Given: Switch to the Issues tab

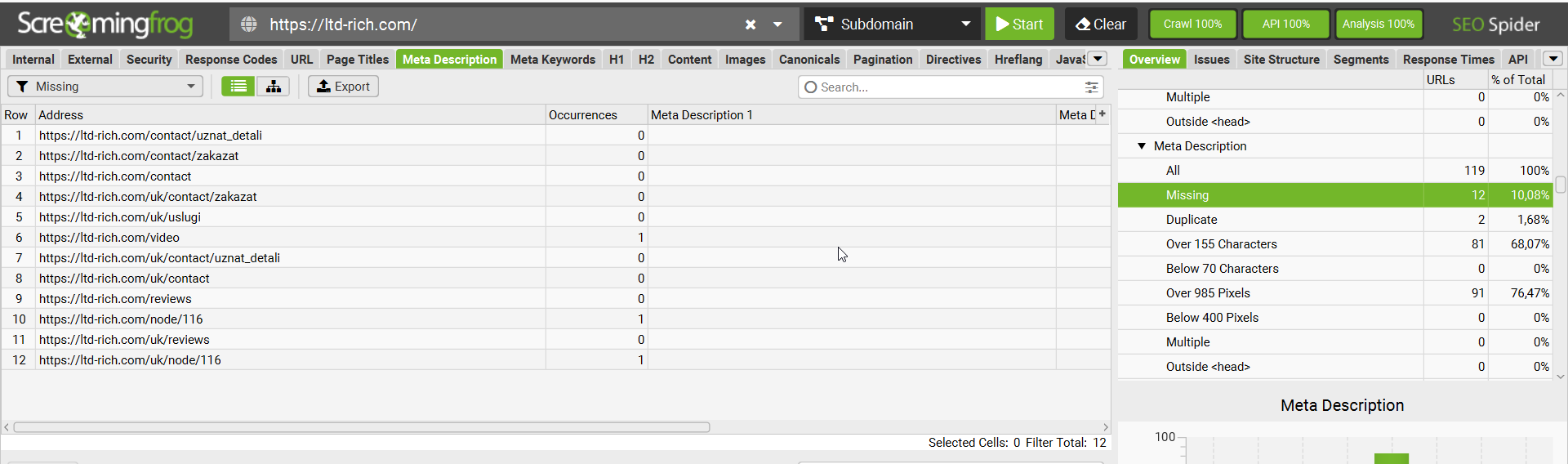Looking at the screenshot, I should click(1211, 60).
